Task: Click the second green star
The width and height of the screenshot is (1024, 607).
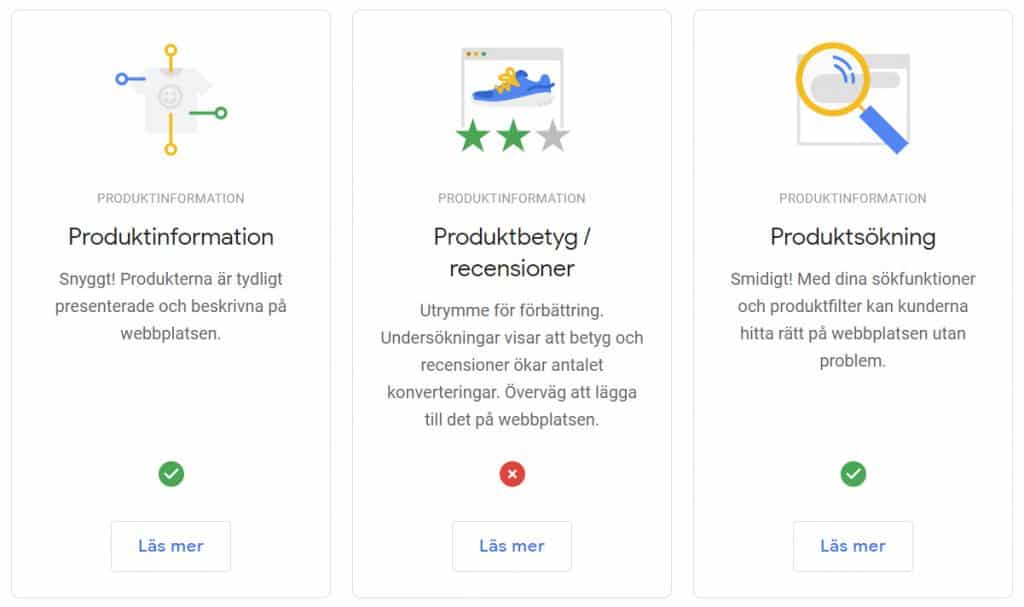Action: (513, 135)
